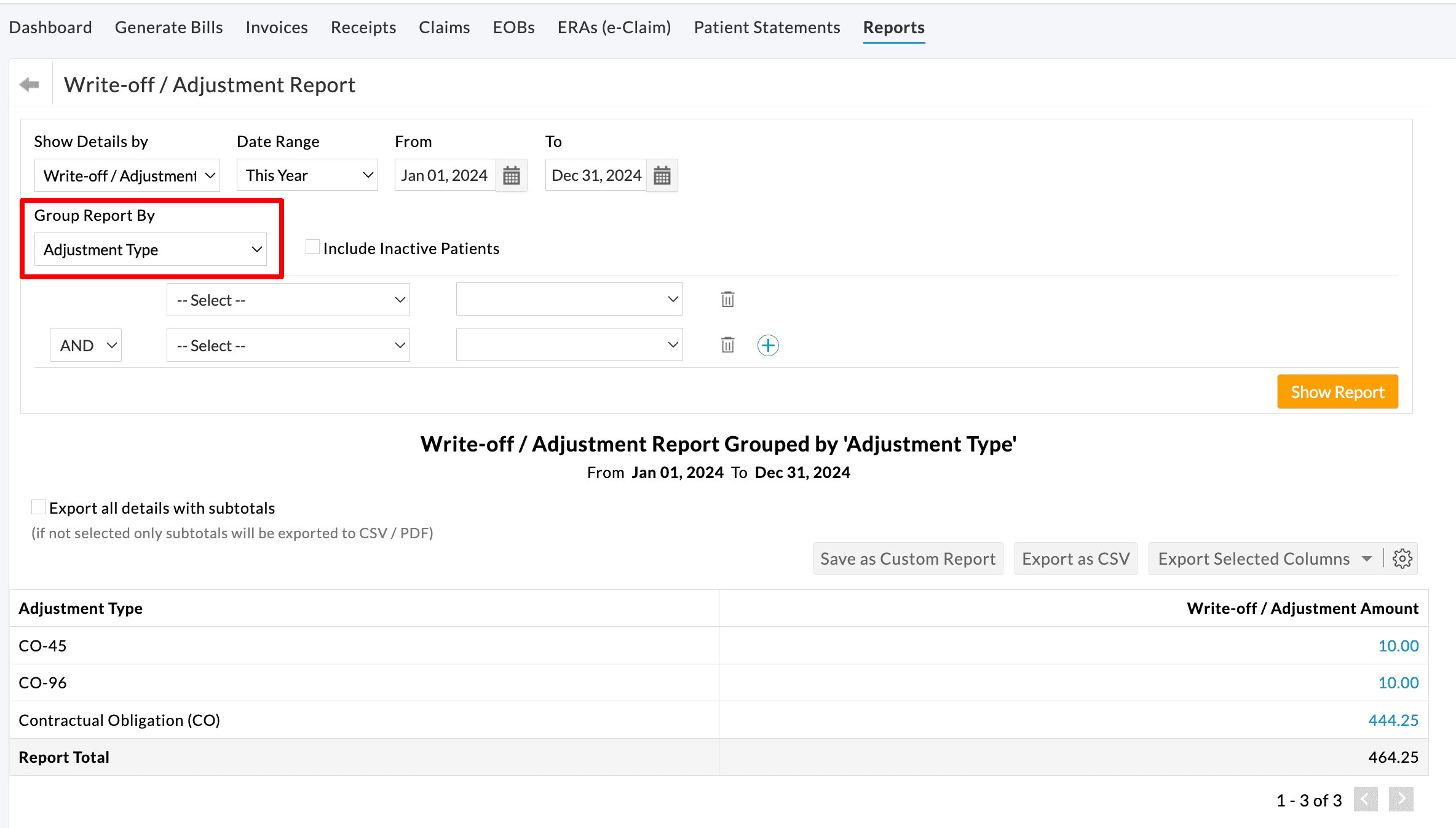Open the 444.25 amount for Contractual Obligation

tap(1393, 720)
